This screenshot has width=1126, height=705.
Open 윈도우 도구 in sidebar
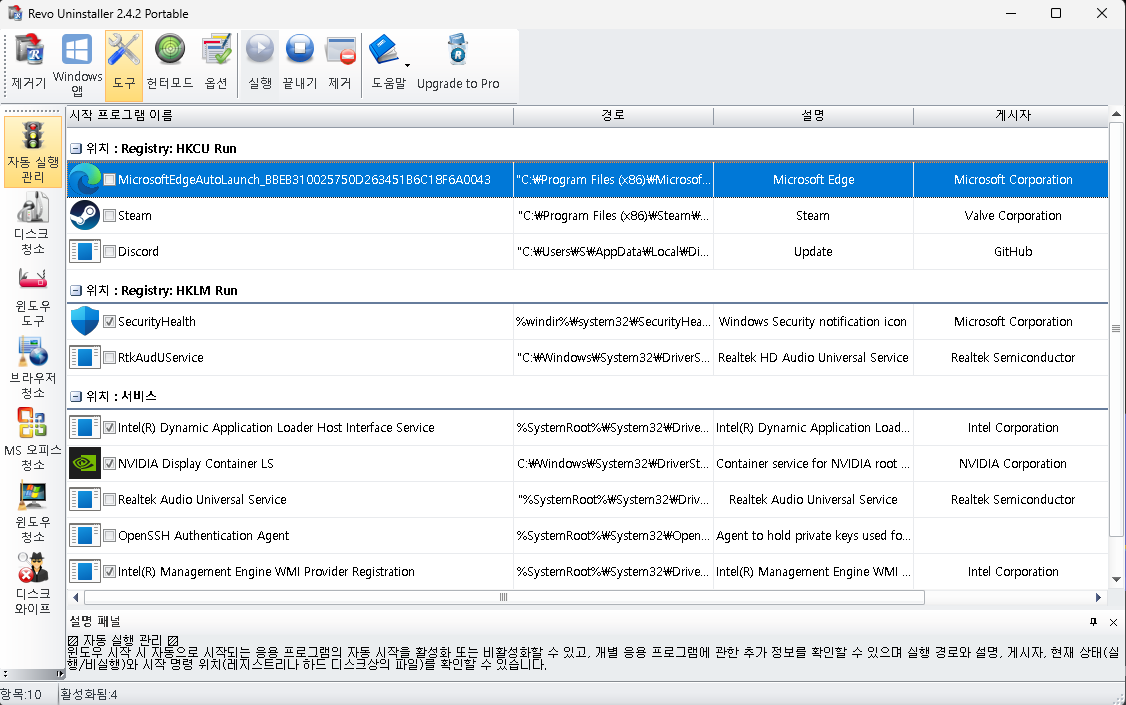(33, 297)
